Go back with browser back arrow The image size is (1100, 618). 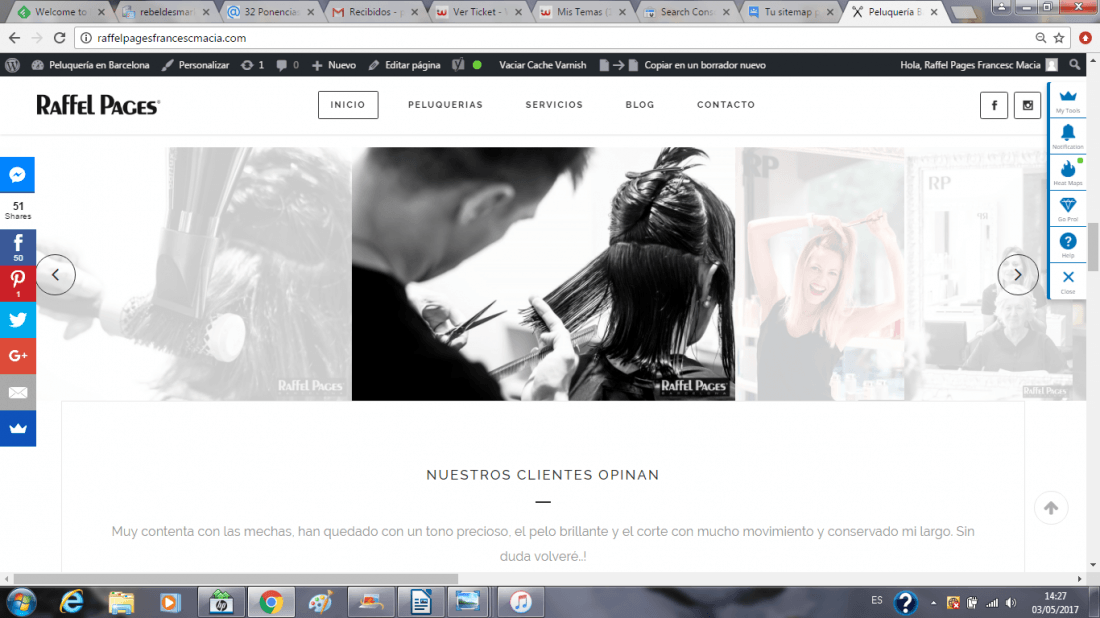[x=14, y=38]
